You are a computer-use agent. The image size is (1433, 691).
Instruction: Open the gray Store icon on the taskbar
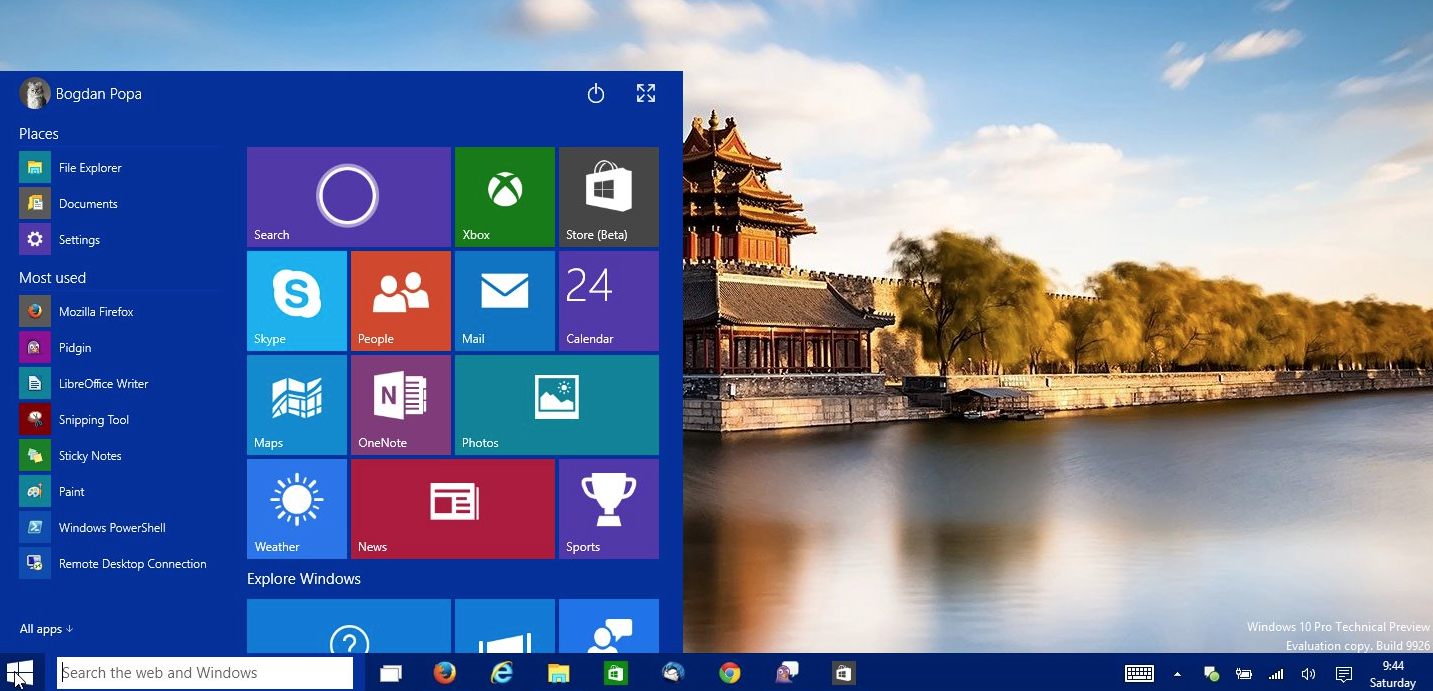[844, 673]
